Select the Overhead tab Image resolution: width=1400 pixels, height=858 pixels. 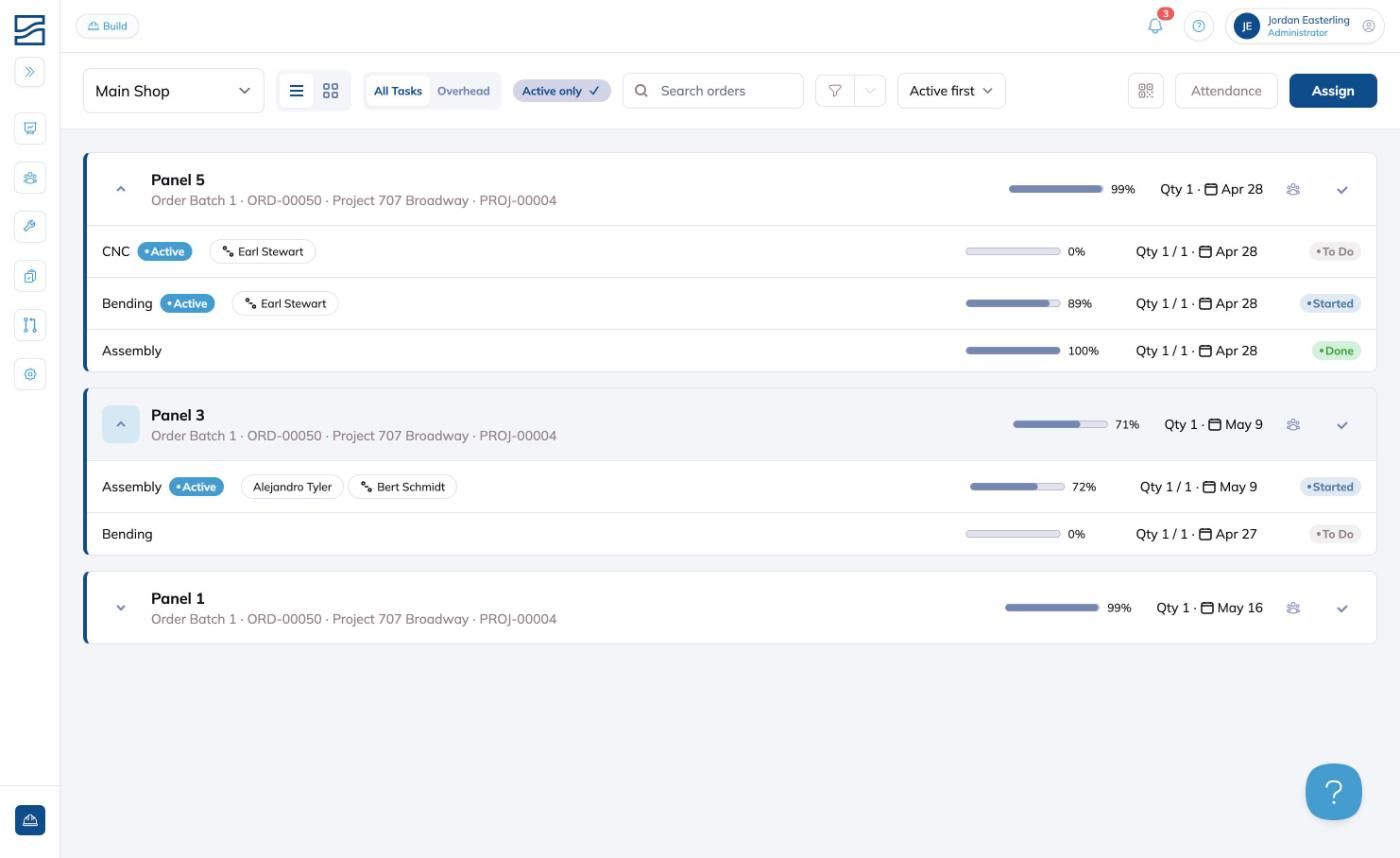tap(463, 91)
